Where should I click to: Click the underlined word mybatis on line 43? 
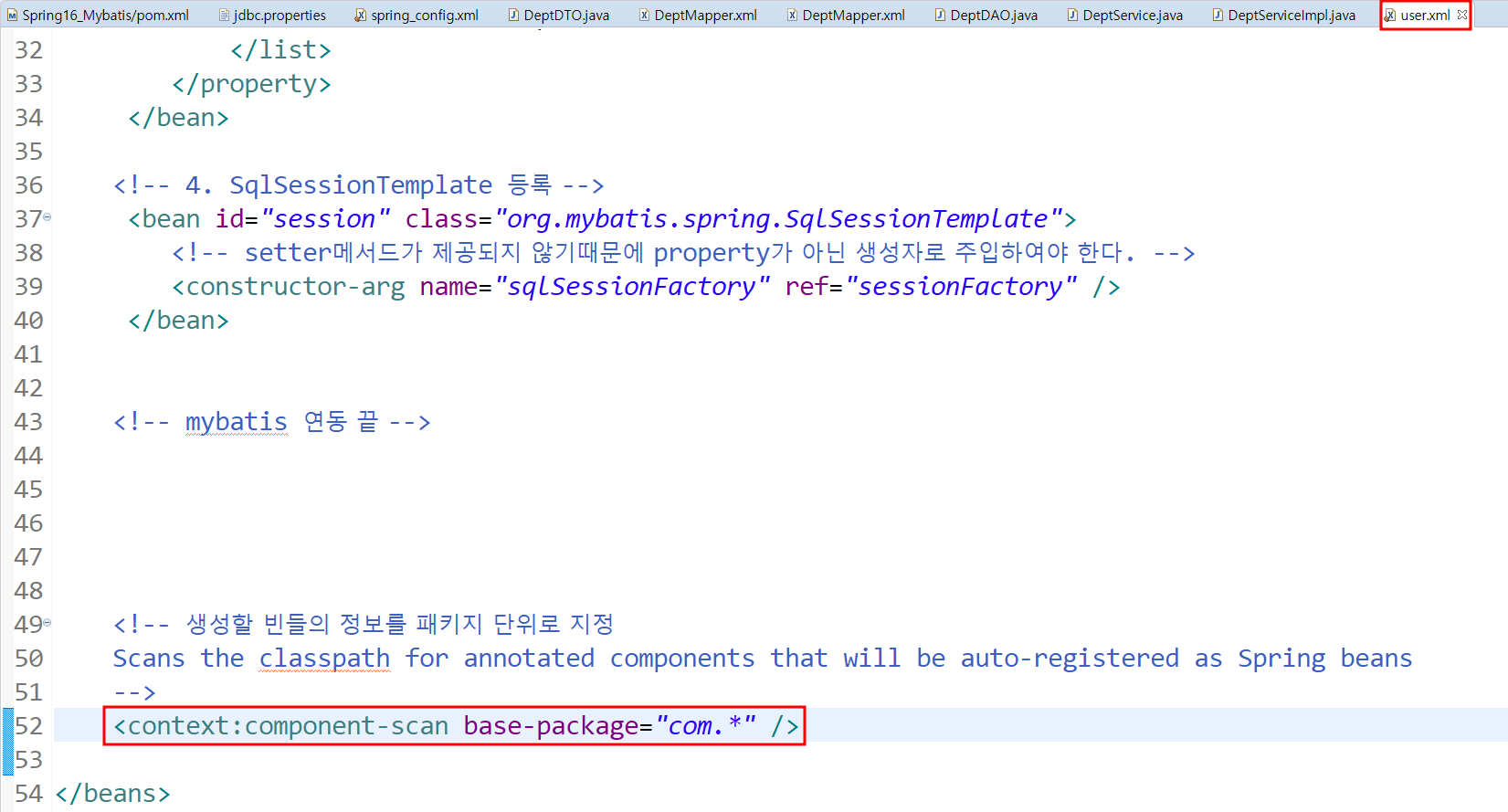click(x=237, y=422)
